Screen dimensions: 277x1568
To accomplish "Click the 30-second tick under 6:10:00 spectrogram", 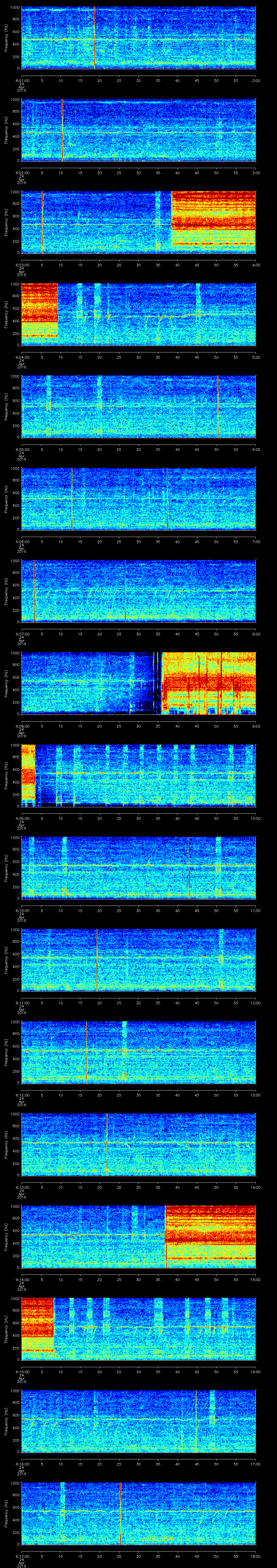I will click(x=138, y=910).
